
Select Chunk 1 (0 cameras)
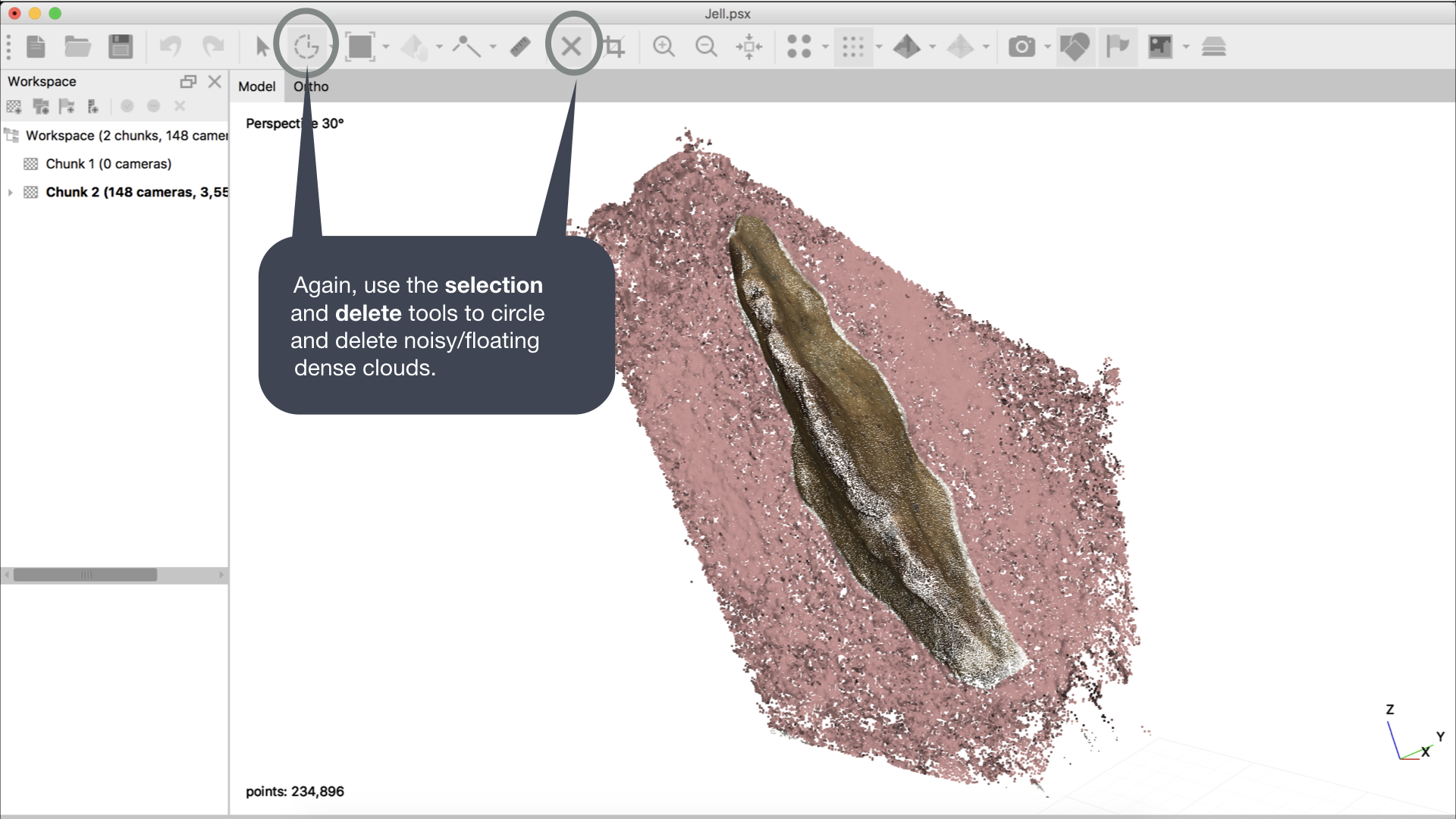coord(108,164)
